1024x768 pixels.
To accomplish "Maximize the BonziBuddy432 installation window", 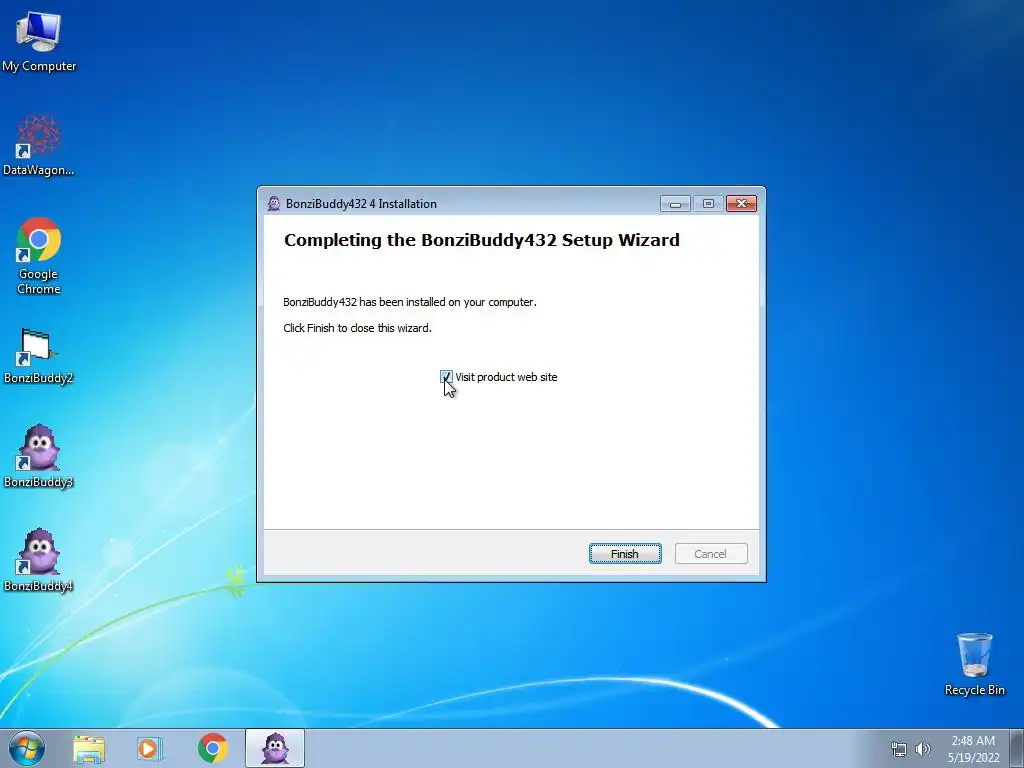I will click(x=708, y=204).
